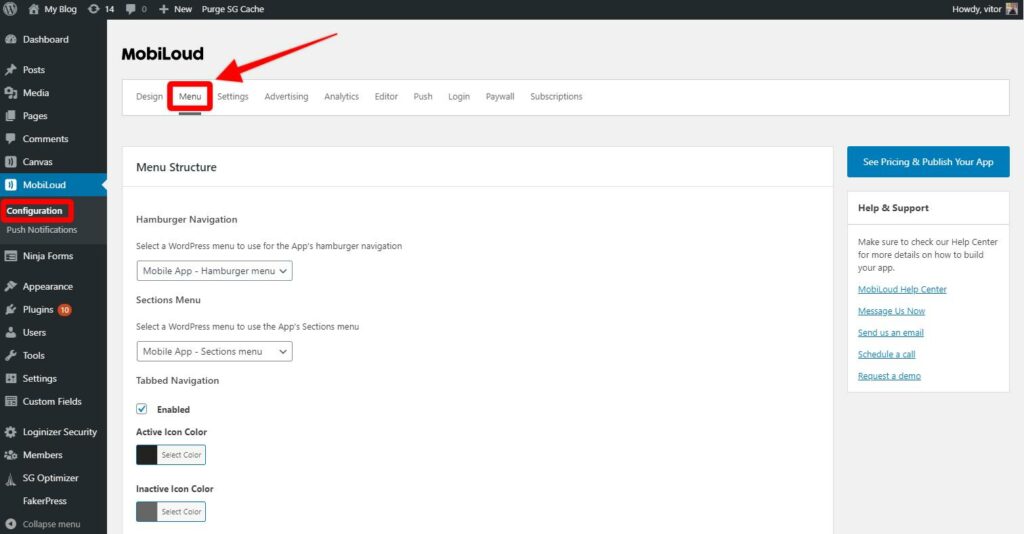The width and height of the screenshot is (1024, 534).
Task: Click the Dashboard gauge icon
Action: click(10, 39)
